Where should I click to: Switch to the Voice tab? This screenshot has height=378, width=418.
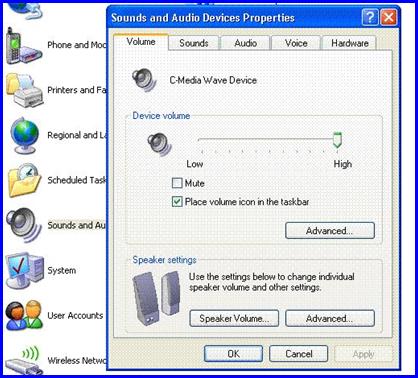click(x=296, y=43)
